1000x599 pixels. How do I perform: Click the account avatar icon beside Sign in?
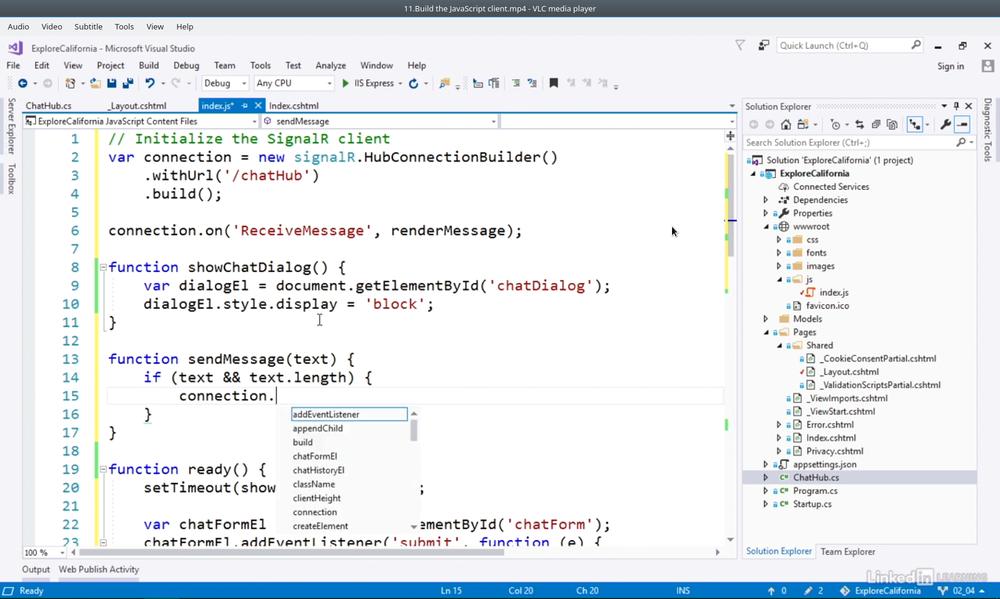pyautogui.click(x=988, y=66)
